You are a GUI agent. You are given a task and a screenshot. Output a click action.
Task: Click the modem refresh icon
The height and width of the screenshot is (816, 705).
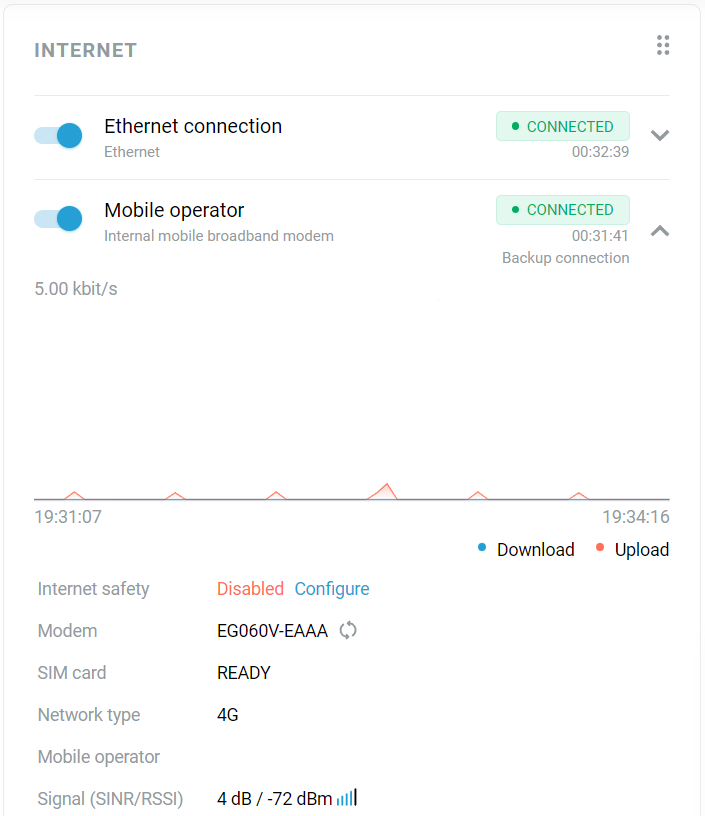coord(348,630)
